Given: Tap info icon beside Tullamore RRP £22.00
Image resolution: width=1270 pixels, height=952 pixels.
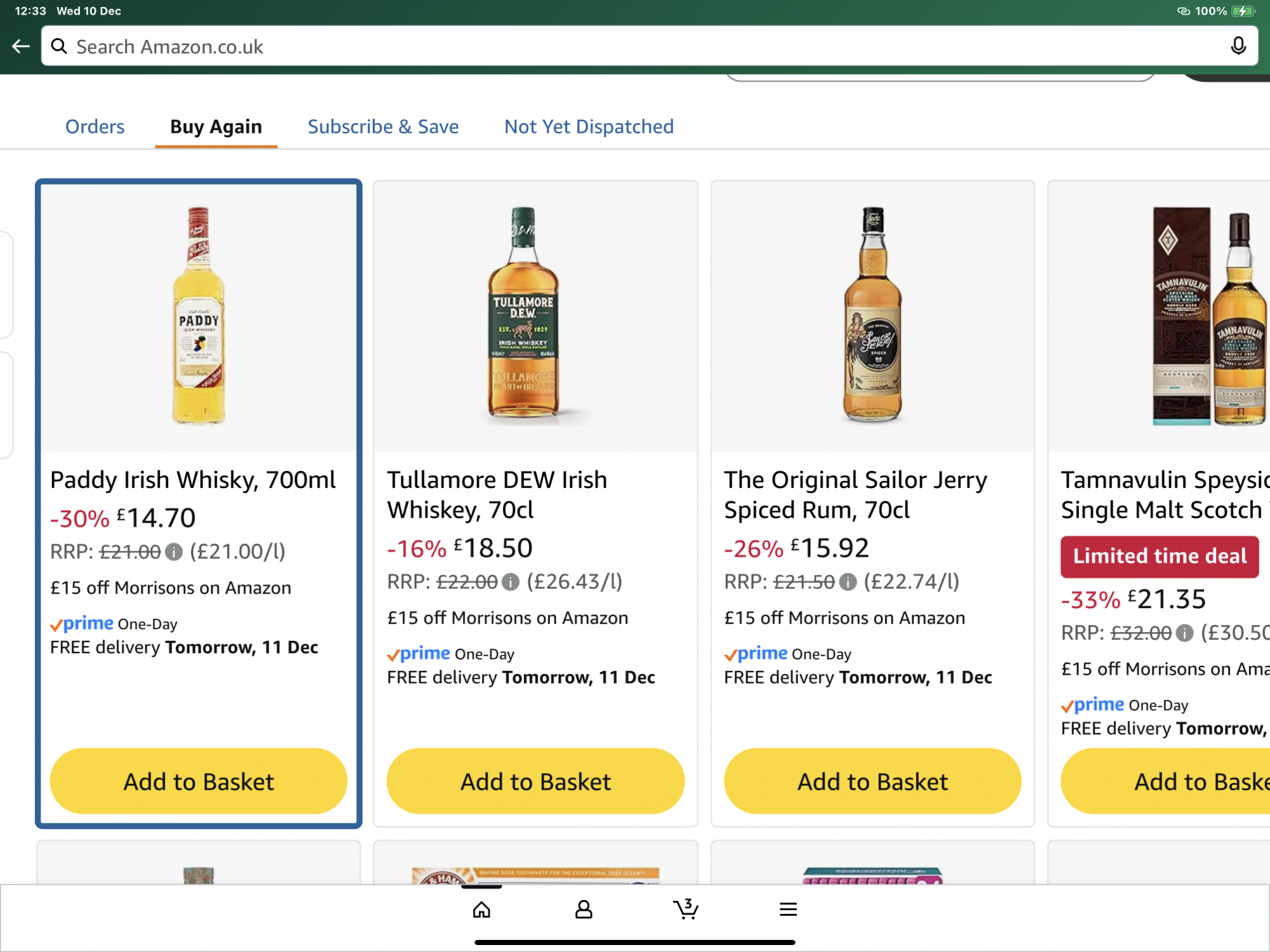Looking at the screenshot, I should [x=511, y=582].
